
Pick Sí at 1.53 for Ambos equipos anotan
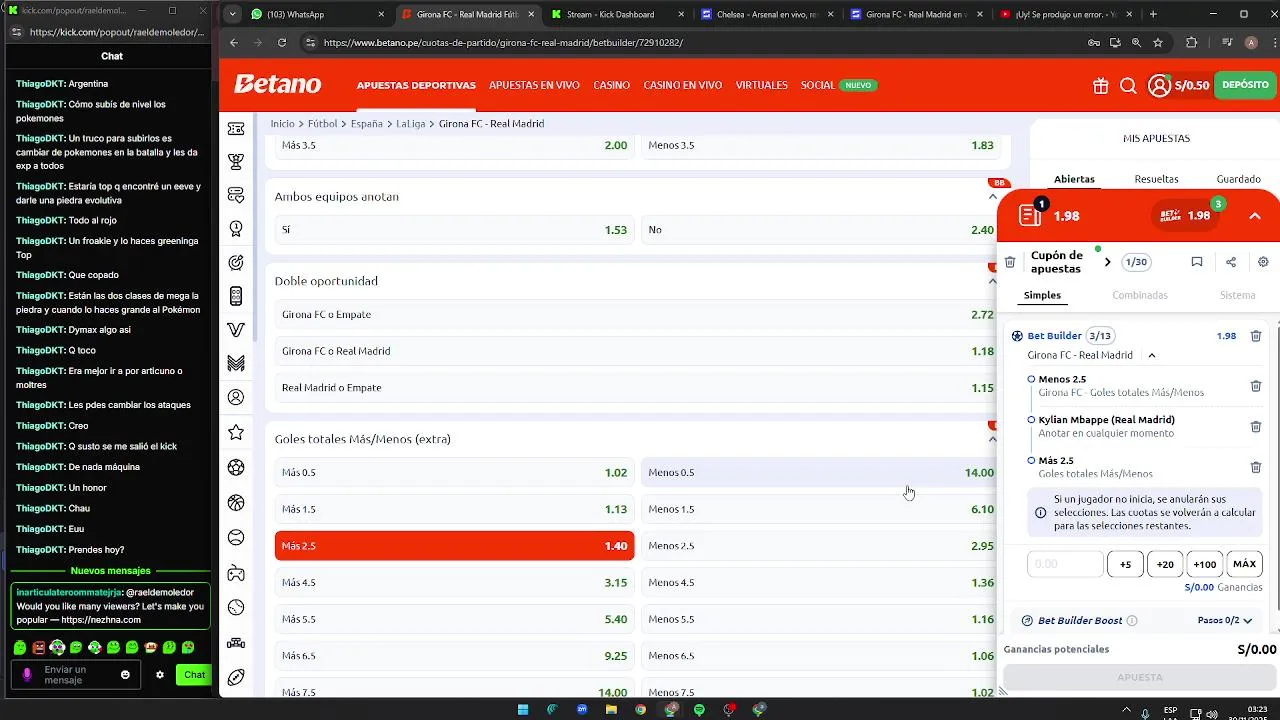454,230
